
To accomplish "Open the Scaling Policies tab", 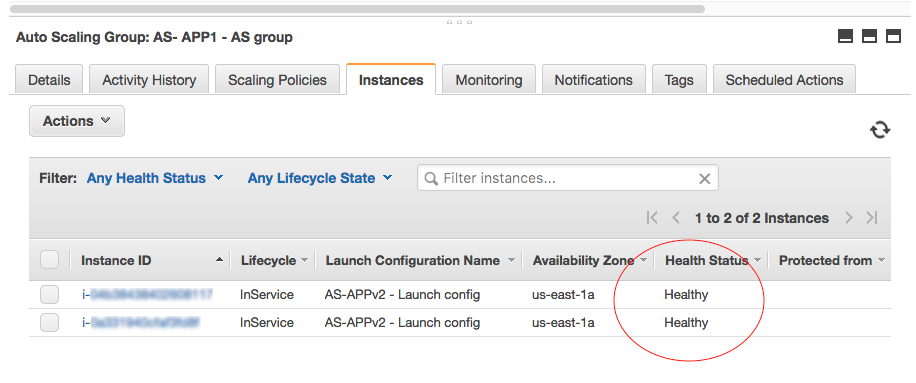I will [x=277, y=80].
